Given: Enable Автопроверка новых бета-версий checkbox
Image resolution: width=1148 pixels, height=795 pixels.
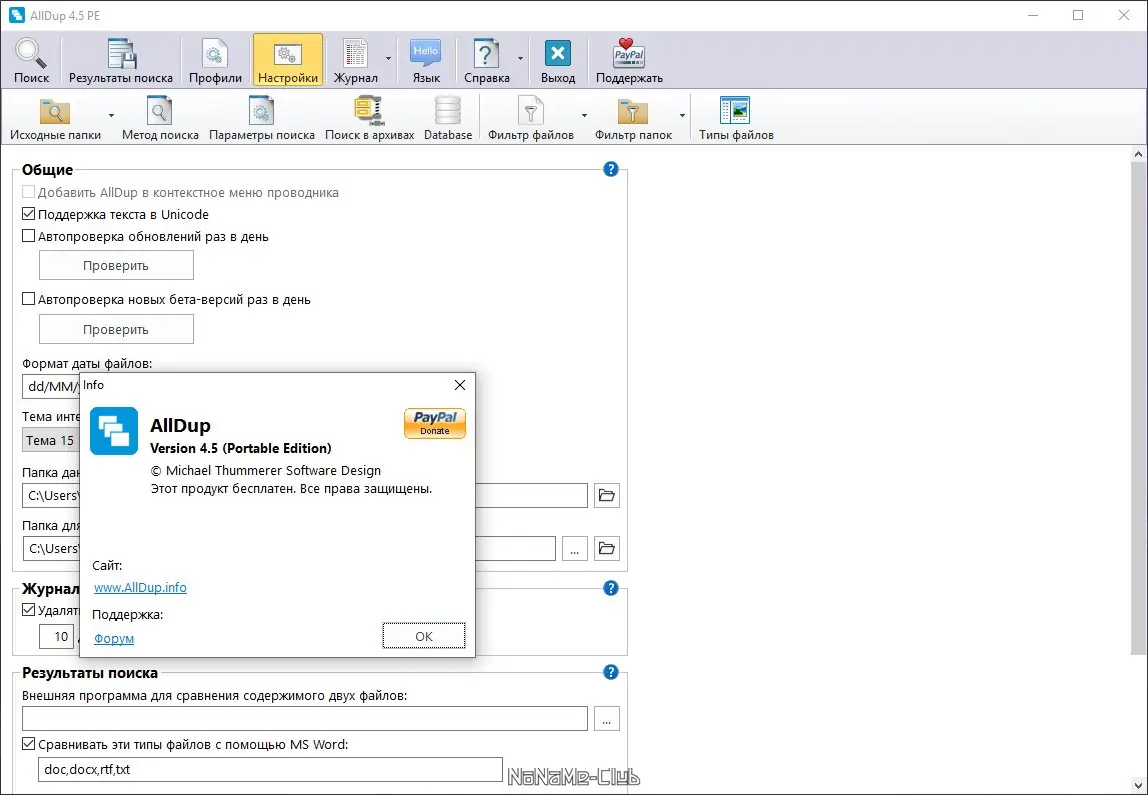Looking at the screenshot, I should point(29,299).
